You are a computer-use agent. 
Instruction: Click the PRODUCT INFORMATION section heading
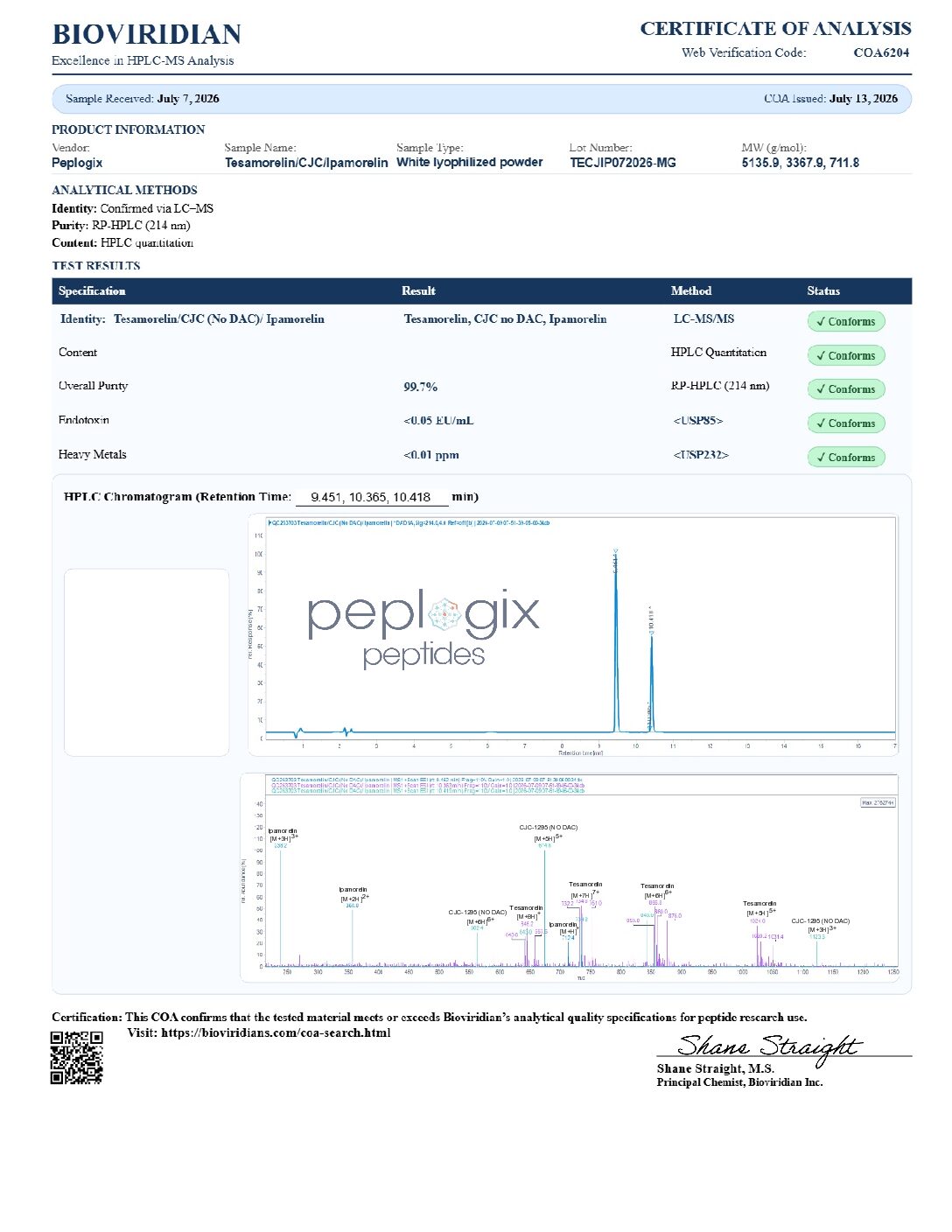coord(129,129)
